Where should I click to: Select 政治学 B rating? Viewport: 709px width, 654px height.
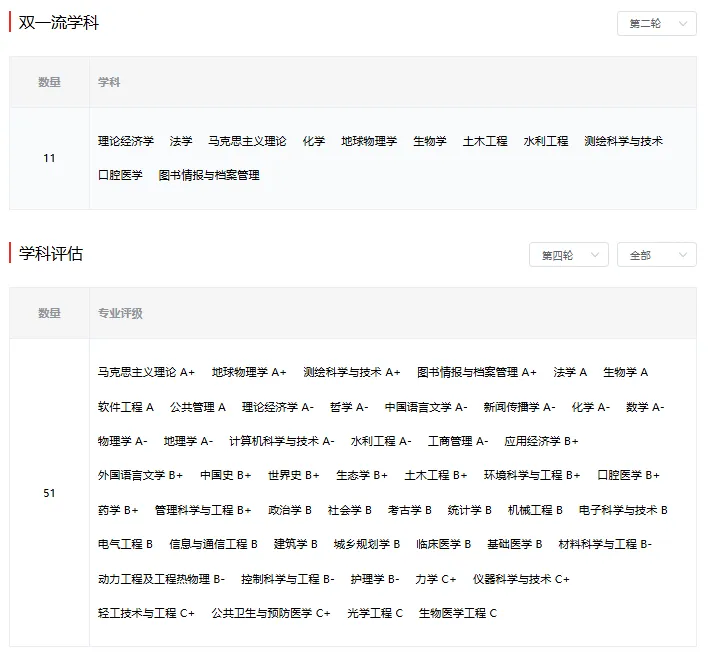290,510
